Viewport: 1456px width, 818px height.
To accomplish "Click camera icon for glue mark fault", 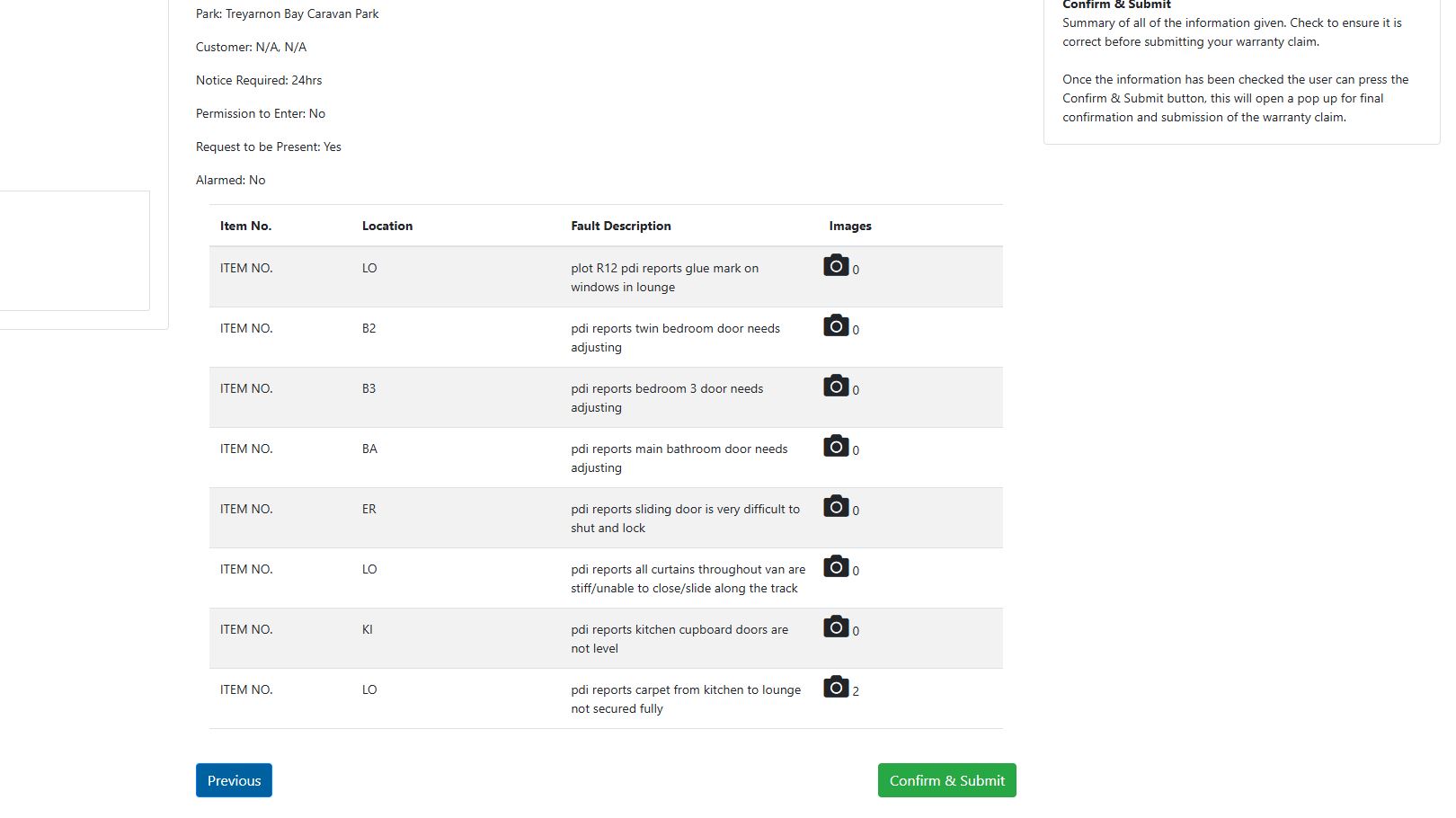I will [x=836, y=266].
